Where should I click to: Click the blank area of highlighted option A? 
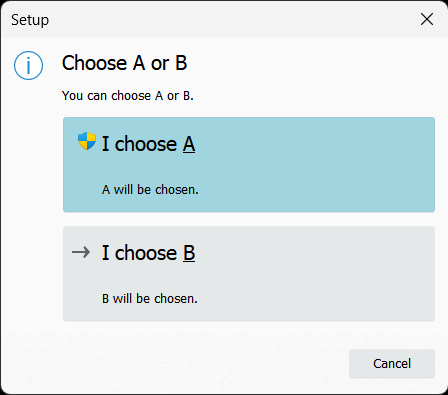[317, 165]
